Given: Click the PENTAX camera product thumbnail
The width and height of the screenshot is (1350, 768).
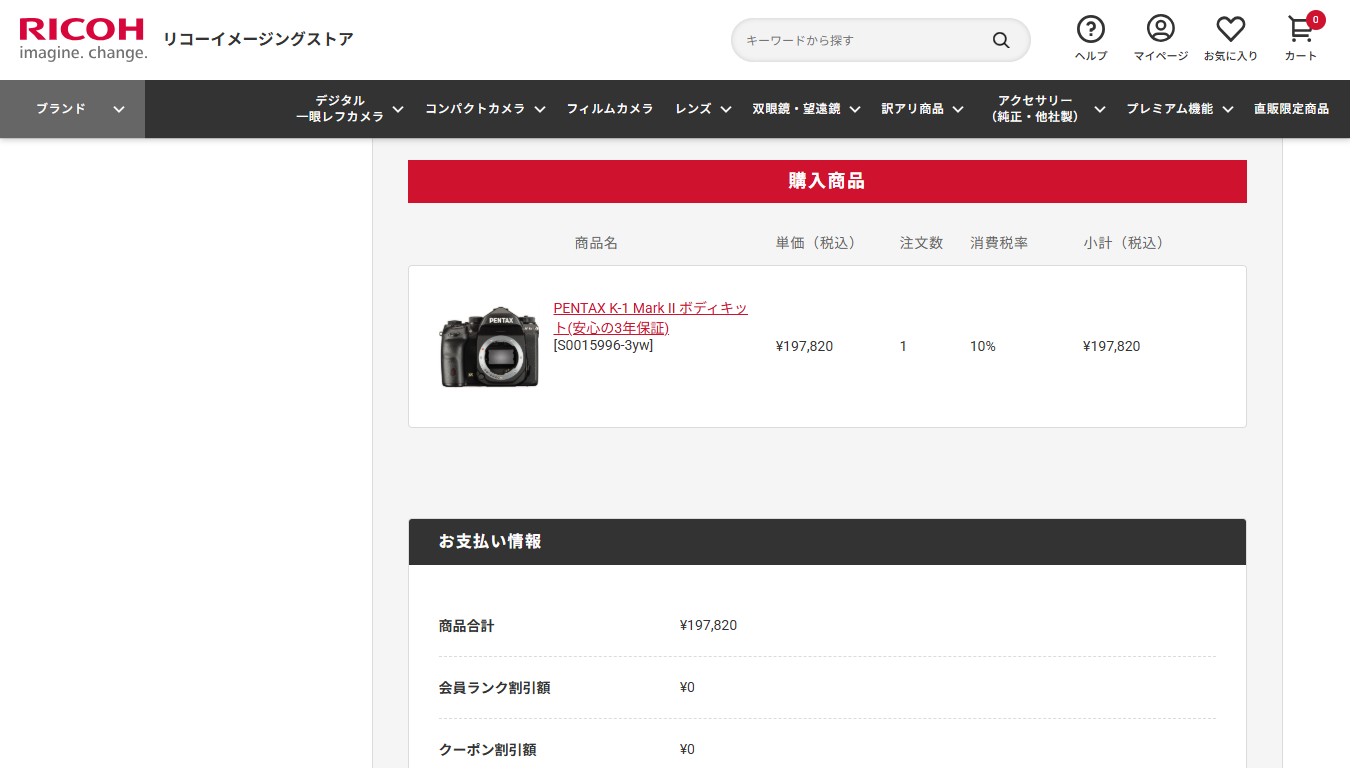Looking at the screenshot, I should 490,347.
